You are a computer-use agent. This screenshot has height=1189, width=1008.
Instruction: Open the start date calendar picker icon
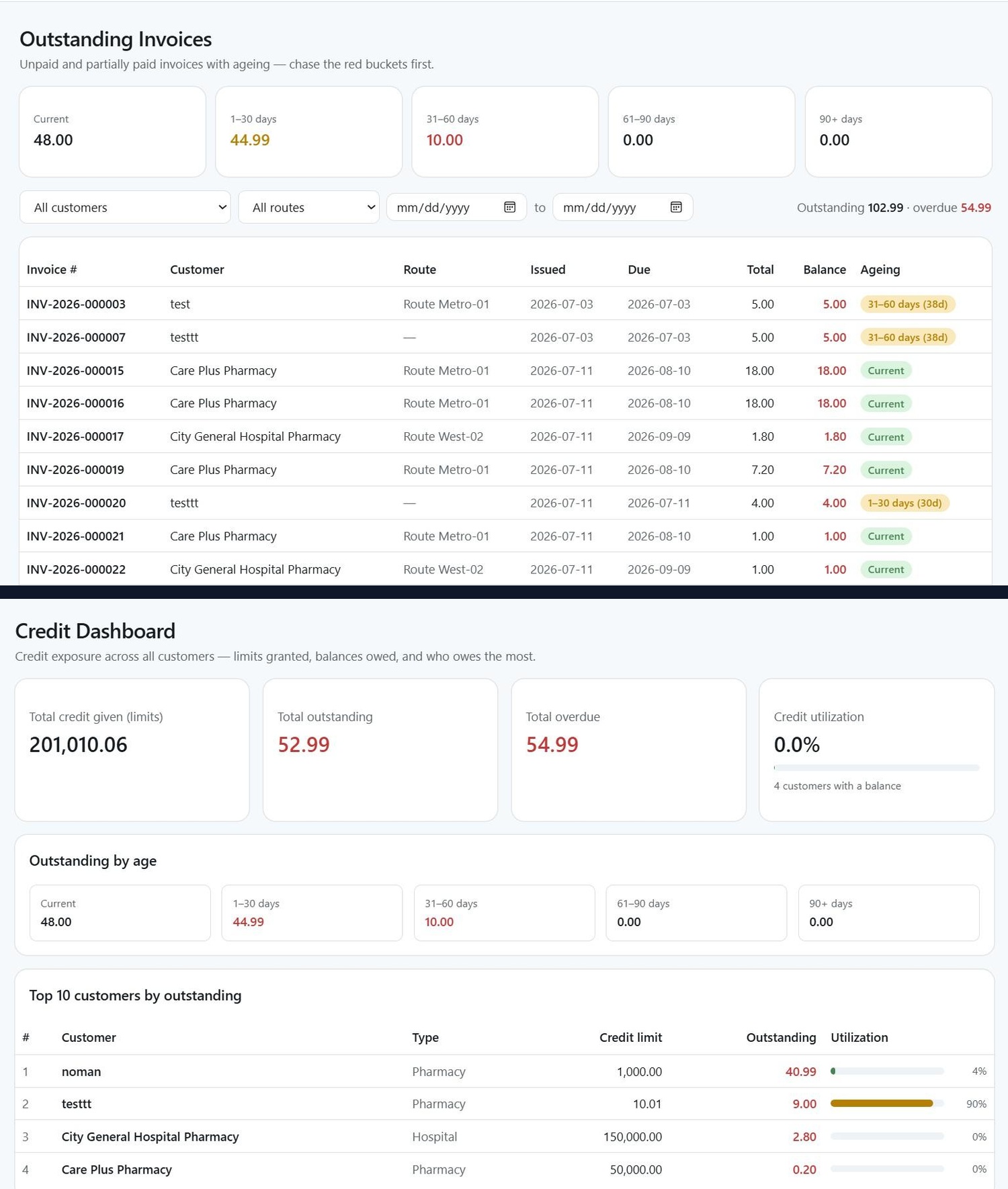pyautogui.click(x=509, y=207)
